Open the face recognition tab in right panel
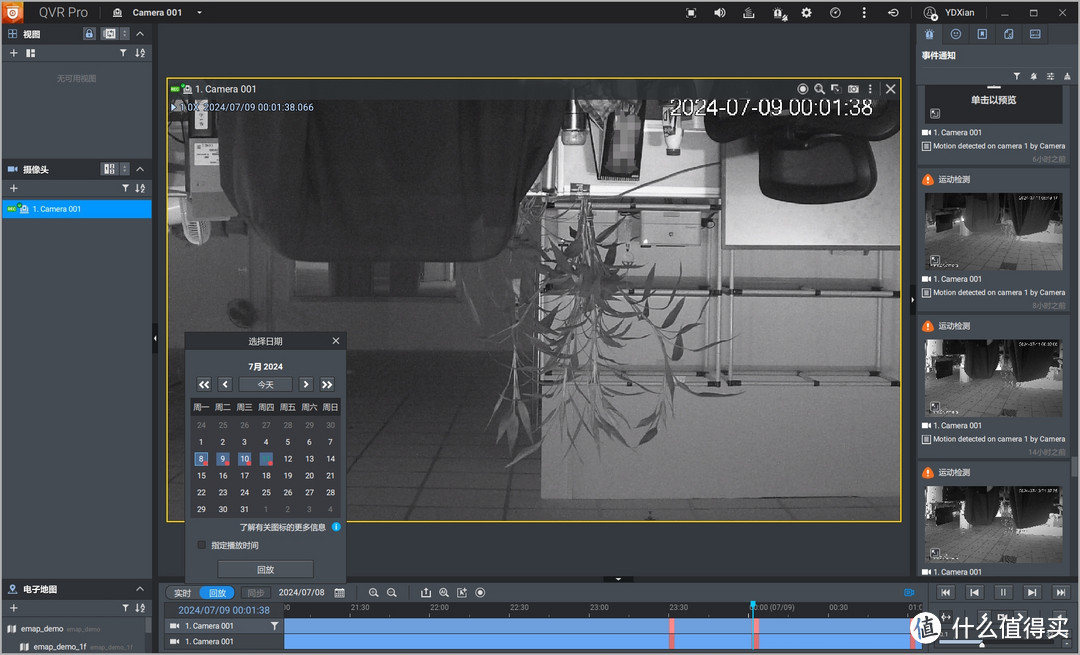Viewport: 1080px width, 655px height. [x=956, y=34]
